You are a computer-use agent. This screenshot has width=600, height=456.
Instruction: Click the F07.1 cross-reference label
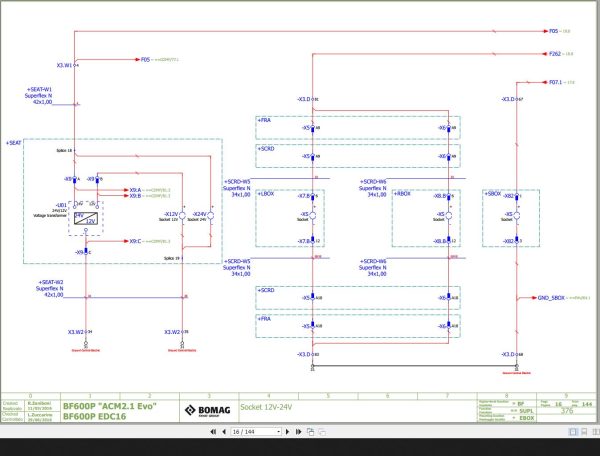pos(555,82)
